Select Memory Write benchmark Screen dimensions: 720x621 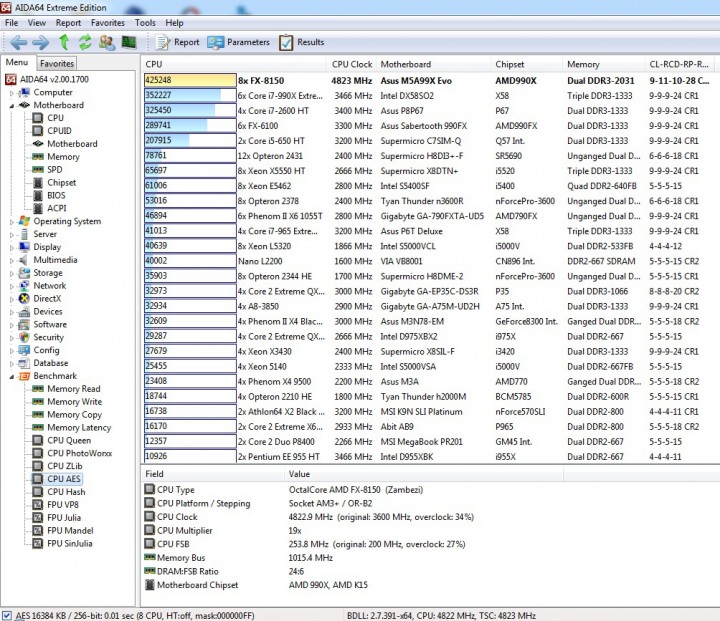(74, 401)
